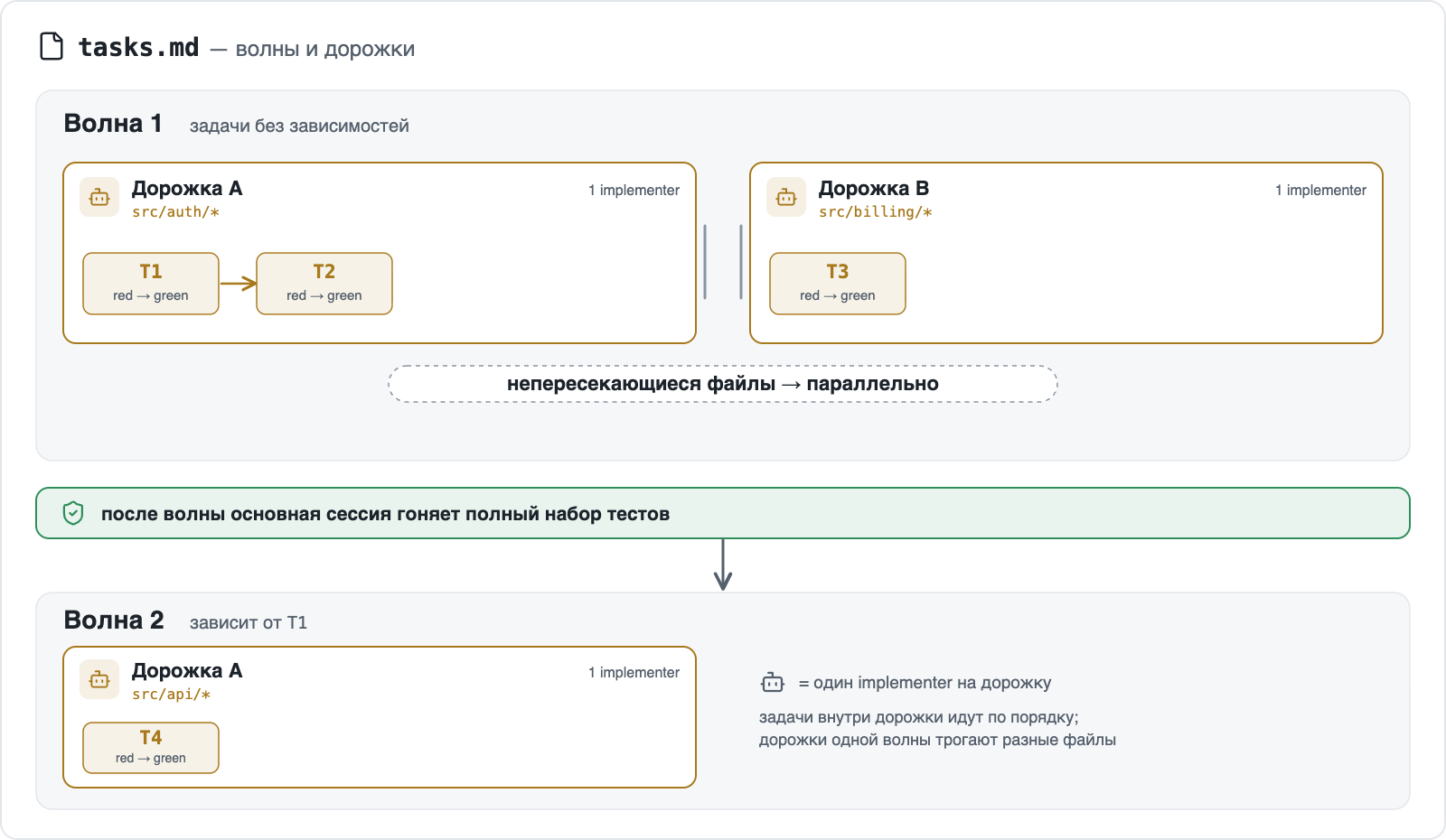
Task: Select task card T3
Action: 838,284
